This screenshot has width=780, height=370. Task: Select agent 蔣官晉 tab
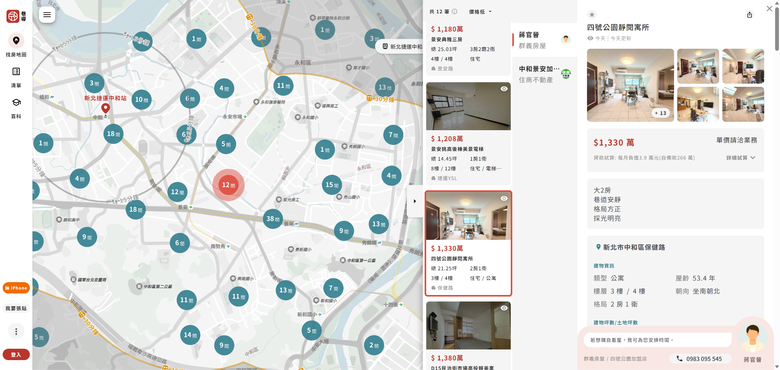coord(544,40)
